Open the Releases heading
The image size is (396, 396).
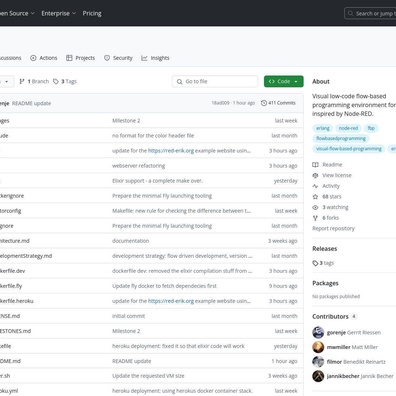pyautogui.click(x=325, y=249)
